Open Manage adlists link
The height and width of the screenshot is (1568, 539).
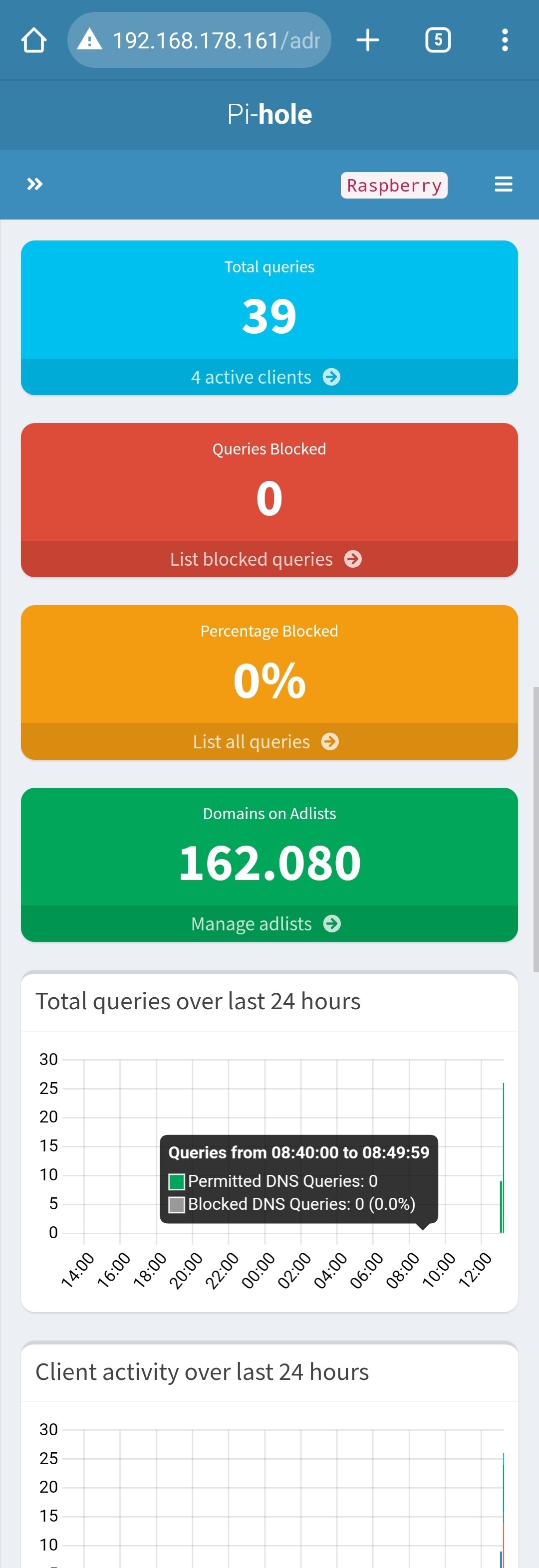[251, 924]
